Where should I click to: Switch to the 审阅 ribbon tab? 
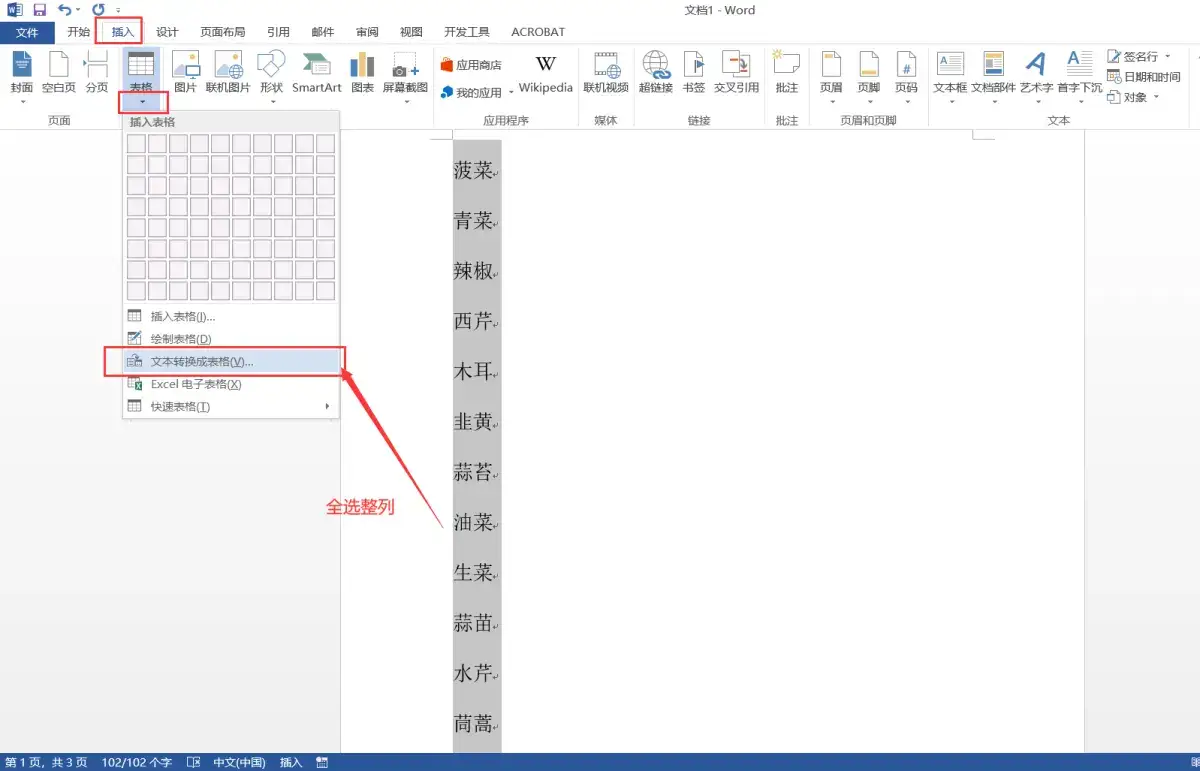pos(367,31)
